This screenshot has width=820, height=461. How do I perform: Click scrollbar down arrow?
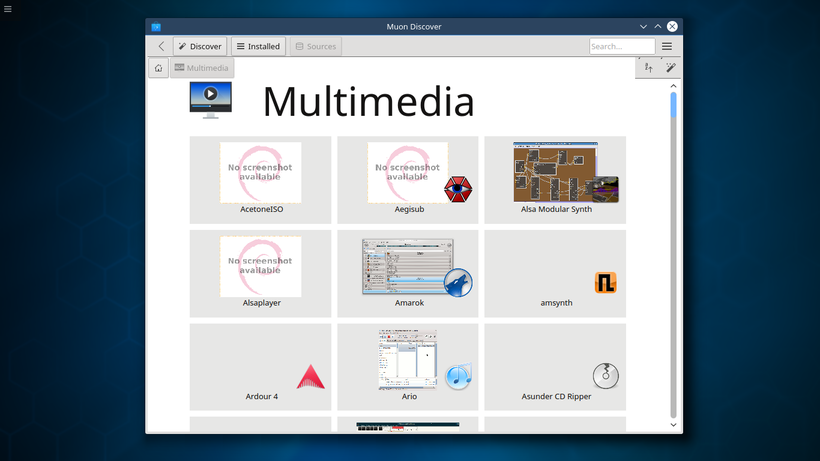673,425
